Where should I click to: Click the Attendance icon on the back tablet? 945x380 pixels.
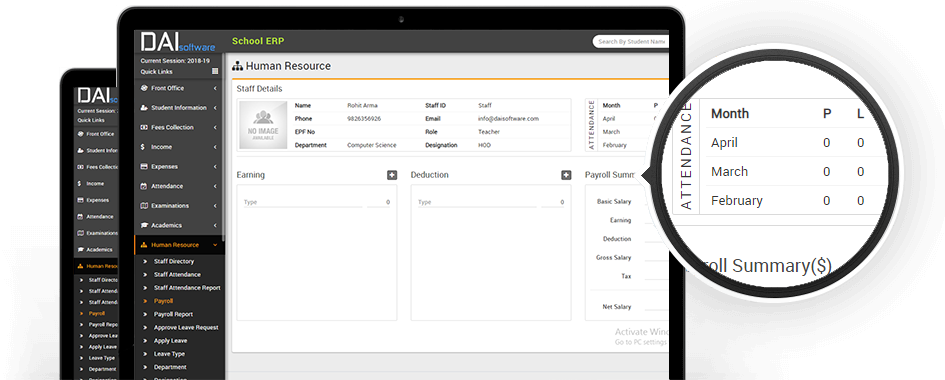(80, 216)
